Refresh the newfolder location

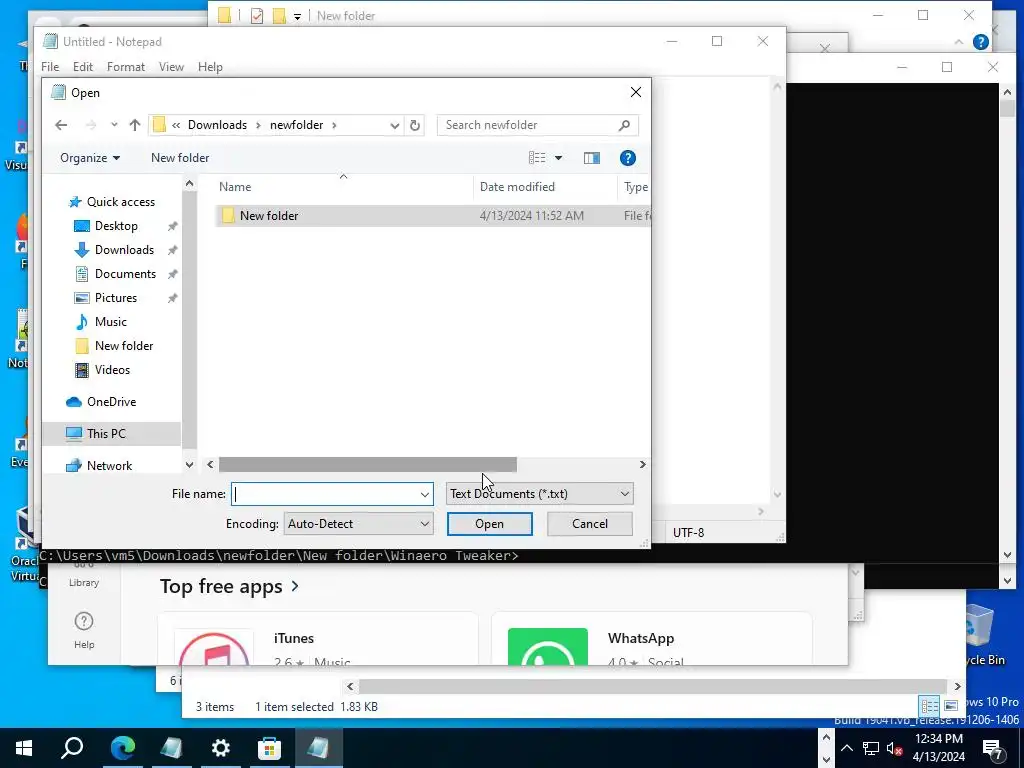pos(415,125)
